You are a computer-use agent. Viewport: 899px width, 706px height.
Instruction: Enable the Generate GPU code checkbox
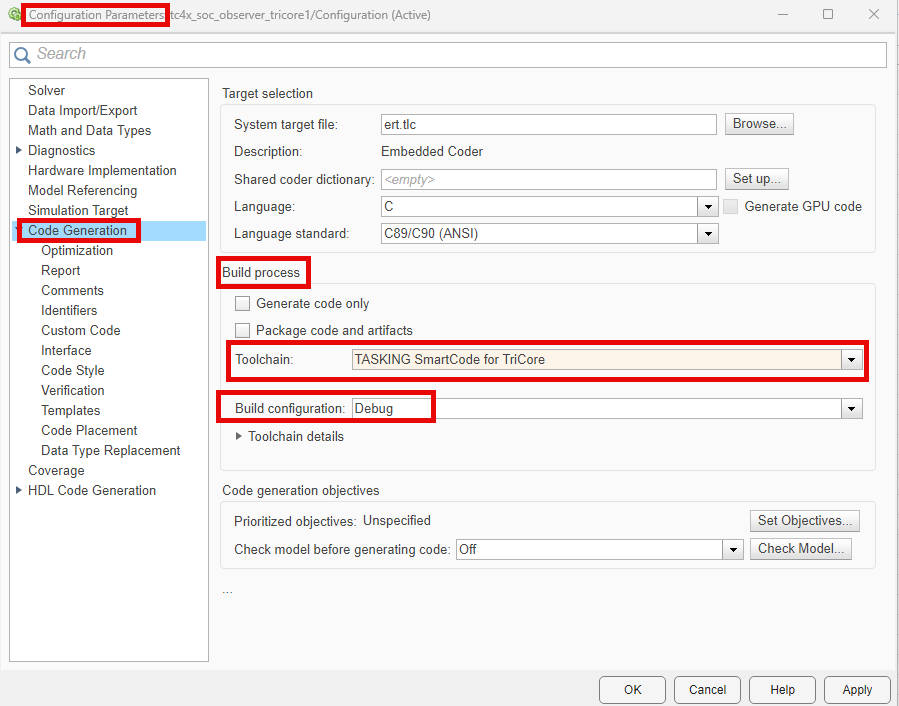coord(730,206)
